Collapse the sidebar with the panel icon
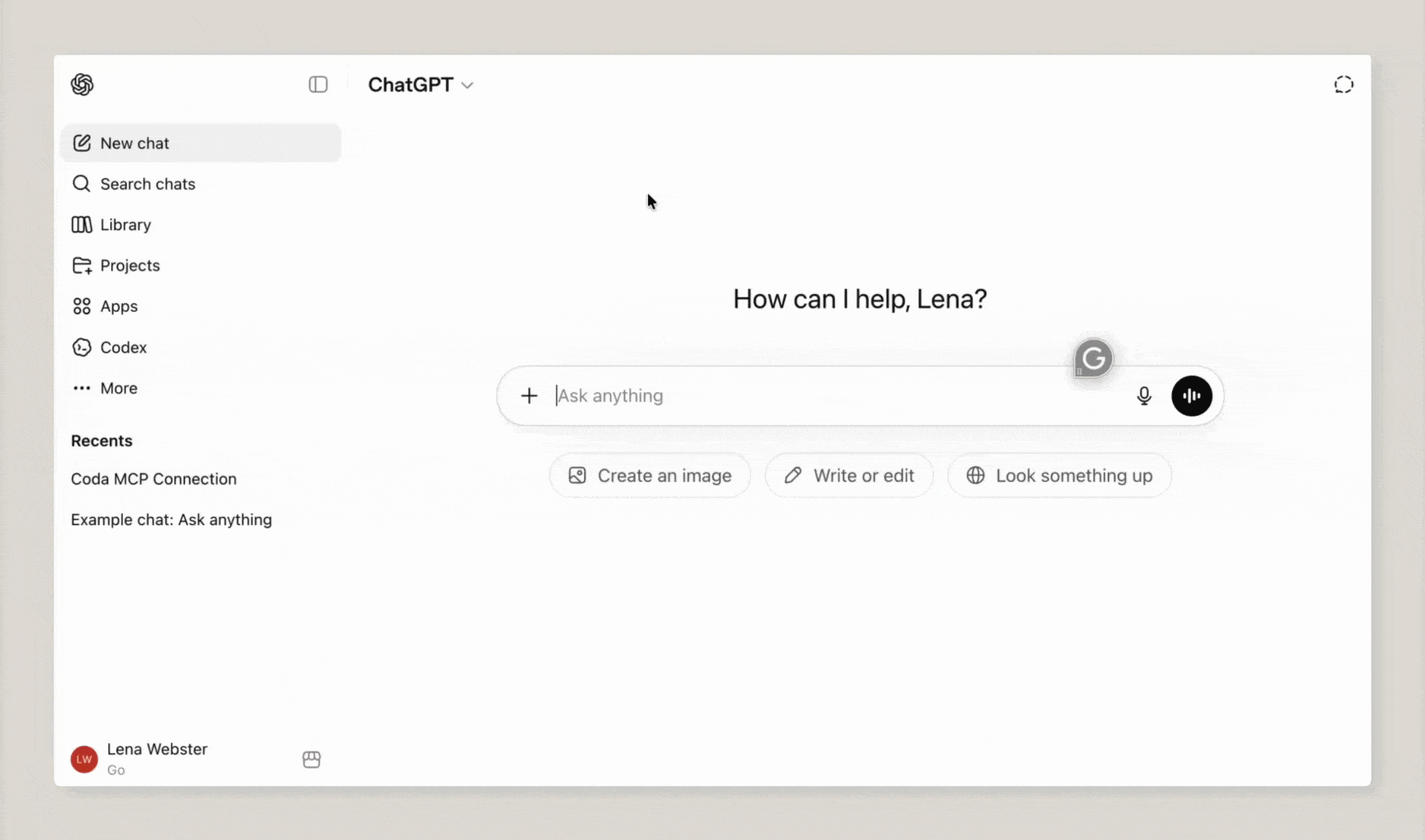Viewport: 1425px width, 840px height. [318, 84]
